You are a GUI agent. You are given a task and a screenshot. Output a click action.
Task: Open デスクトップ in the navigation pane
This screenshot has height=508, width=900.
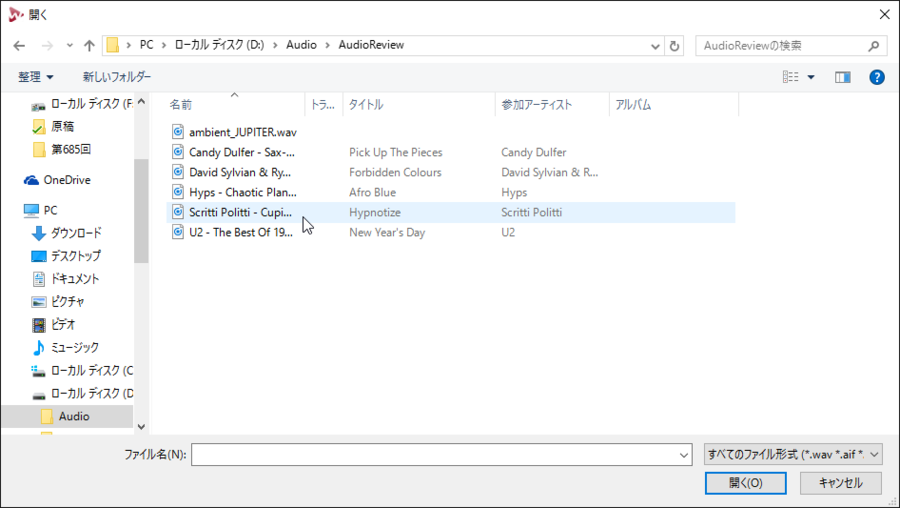pyautogui.click(x=66, y=256)
